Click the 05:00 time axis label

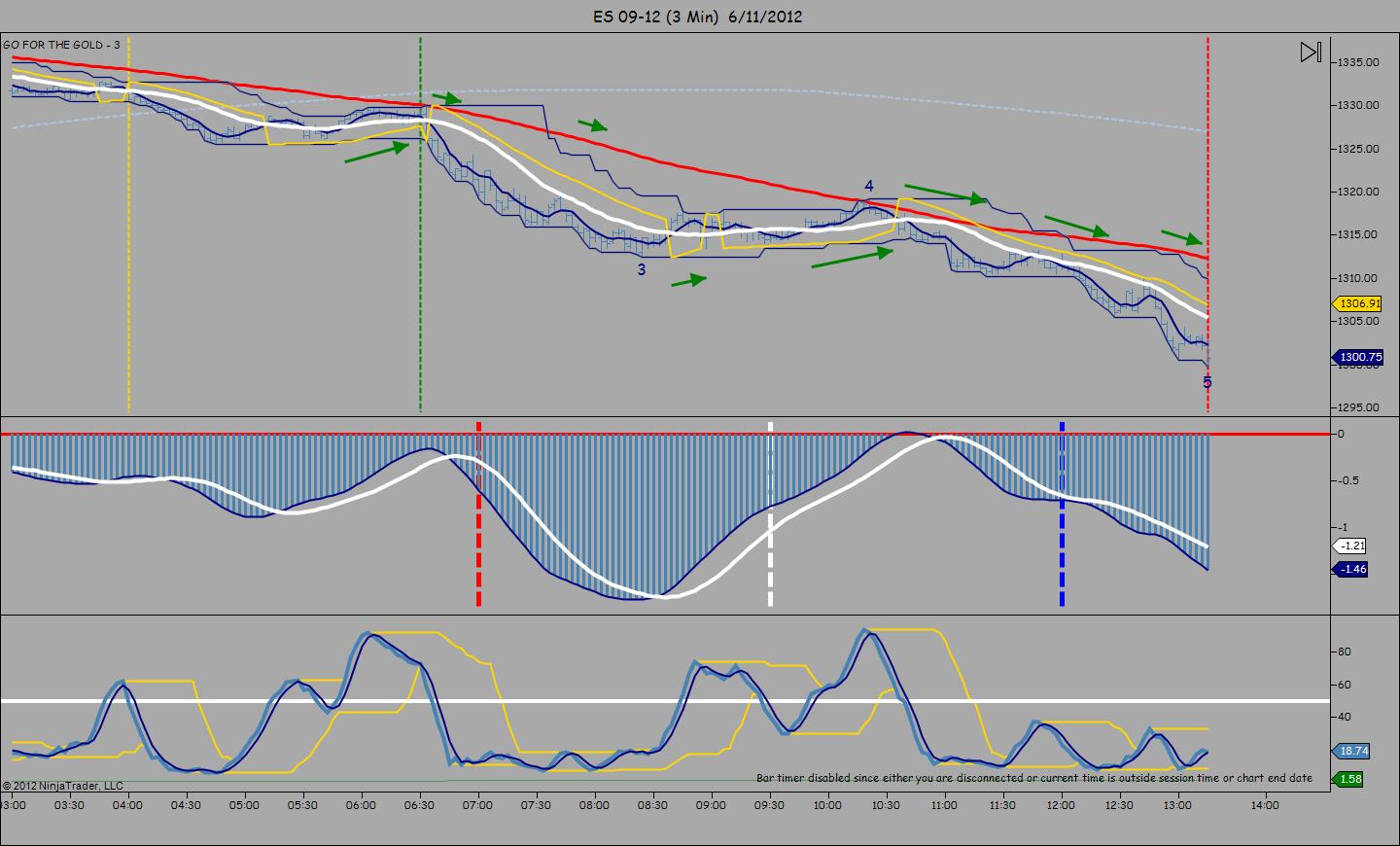coord(244,805)
